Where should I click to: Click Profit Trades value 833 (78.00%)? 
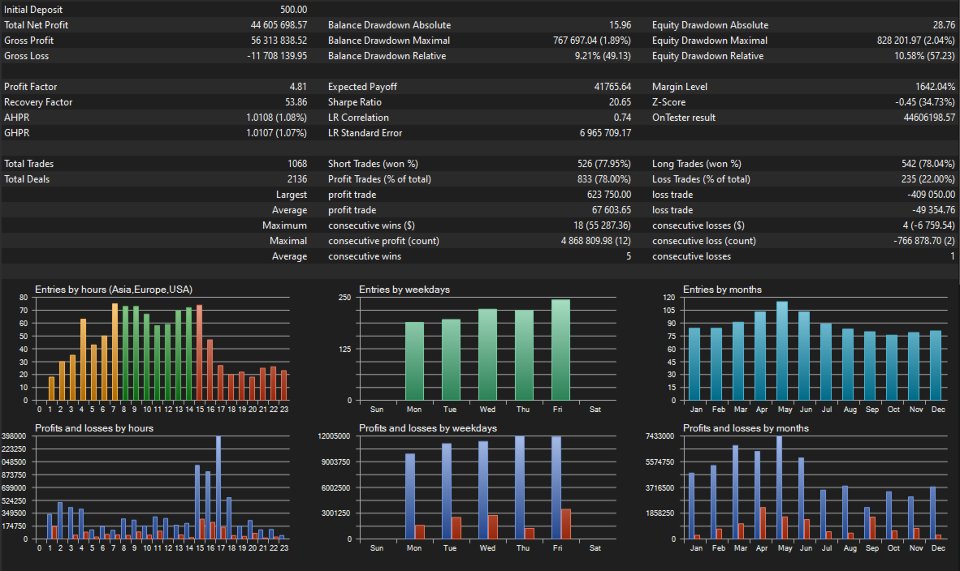click(604, 179)
